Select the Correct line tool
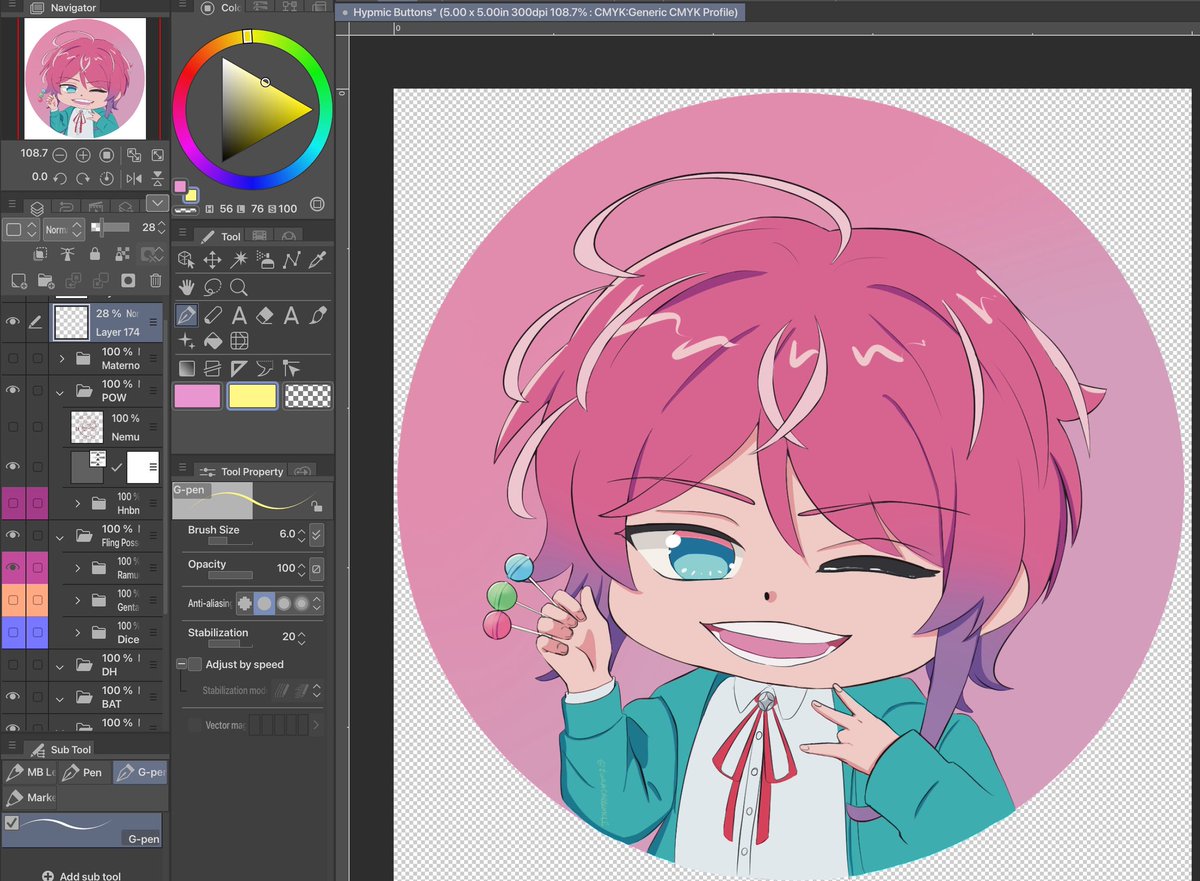The height and width of the screenshot is (881, 1200). [292, 368]
